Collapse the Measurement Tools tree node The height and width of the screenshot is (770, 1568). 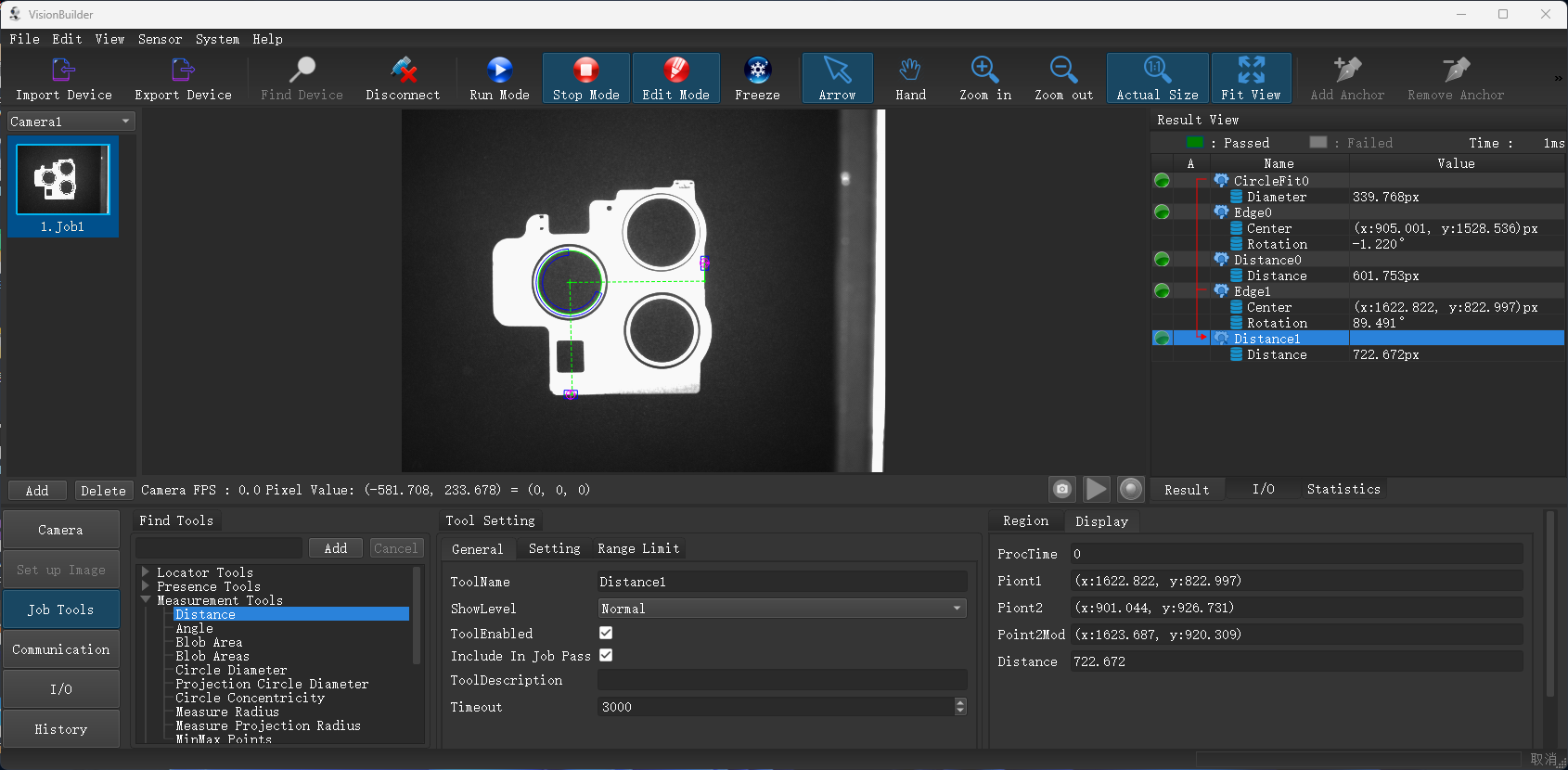146,600
